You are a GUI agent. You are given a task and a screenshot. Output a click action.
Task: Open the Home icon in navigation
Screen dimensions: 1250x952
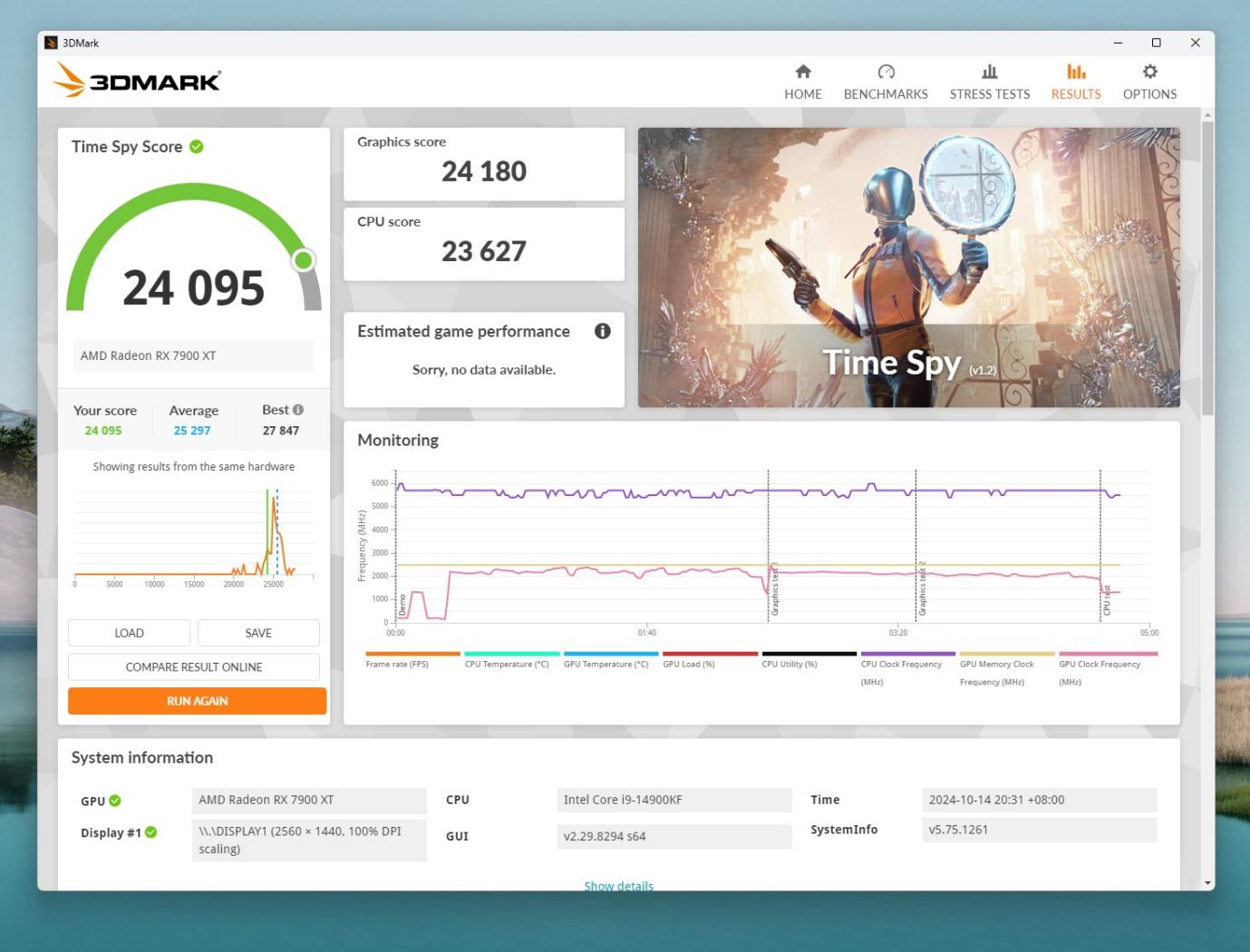click(802, 73)
